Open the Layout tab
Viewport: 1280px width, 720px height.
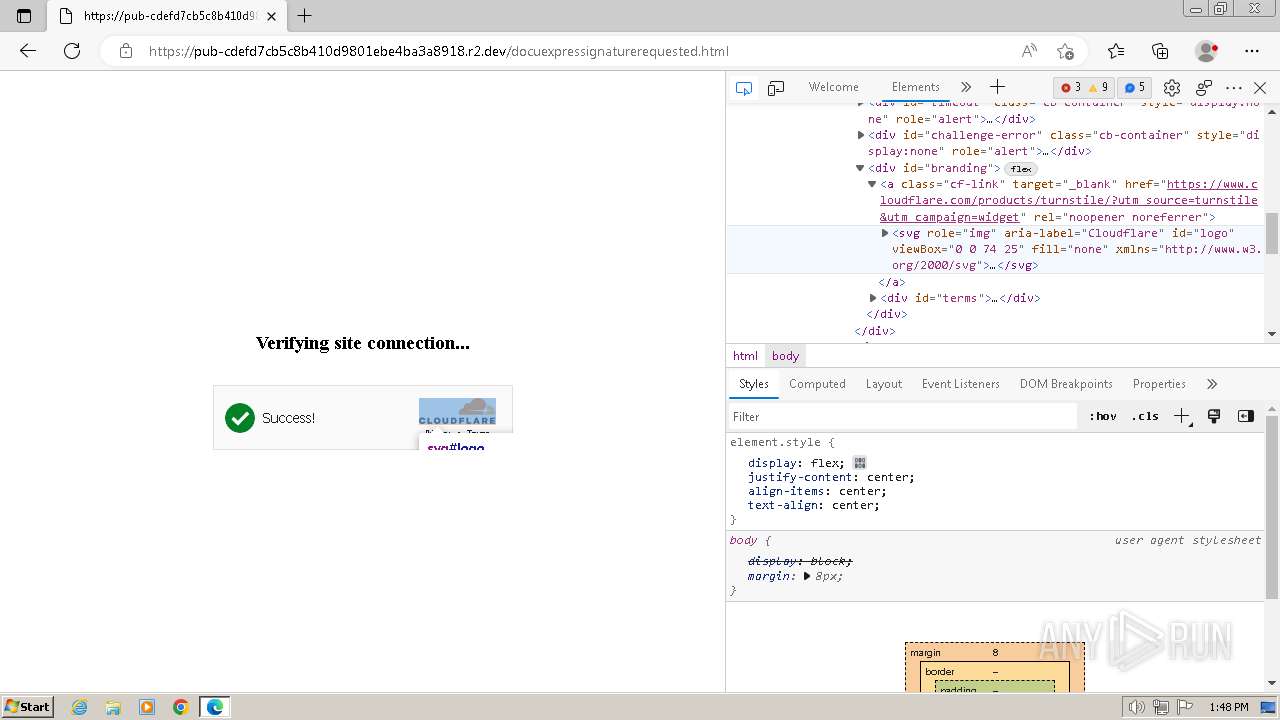coord(883,384)
